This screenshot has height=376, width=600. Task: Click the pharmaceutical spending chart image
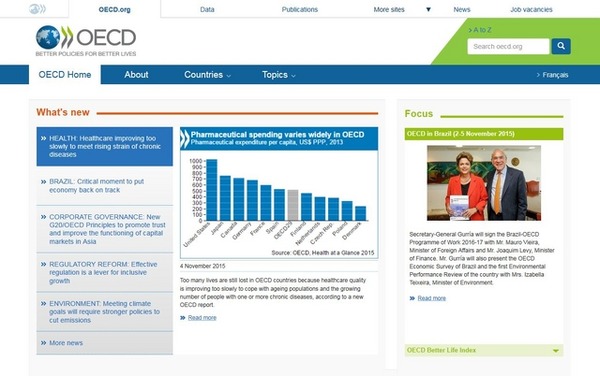279,193
